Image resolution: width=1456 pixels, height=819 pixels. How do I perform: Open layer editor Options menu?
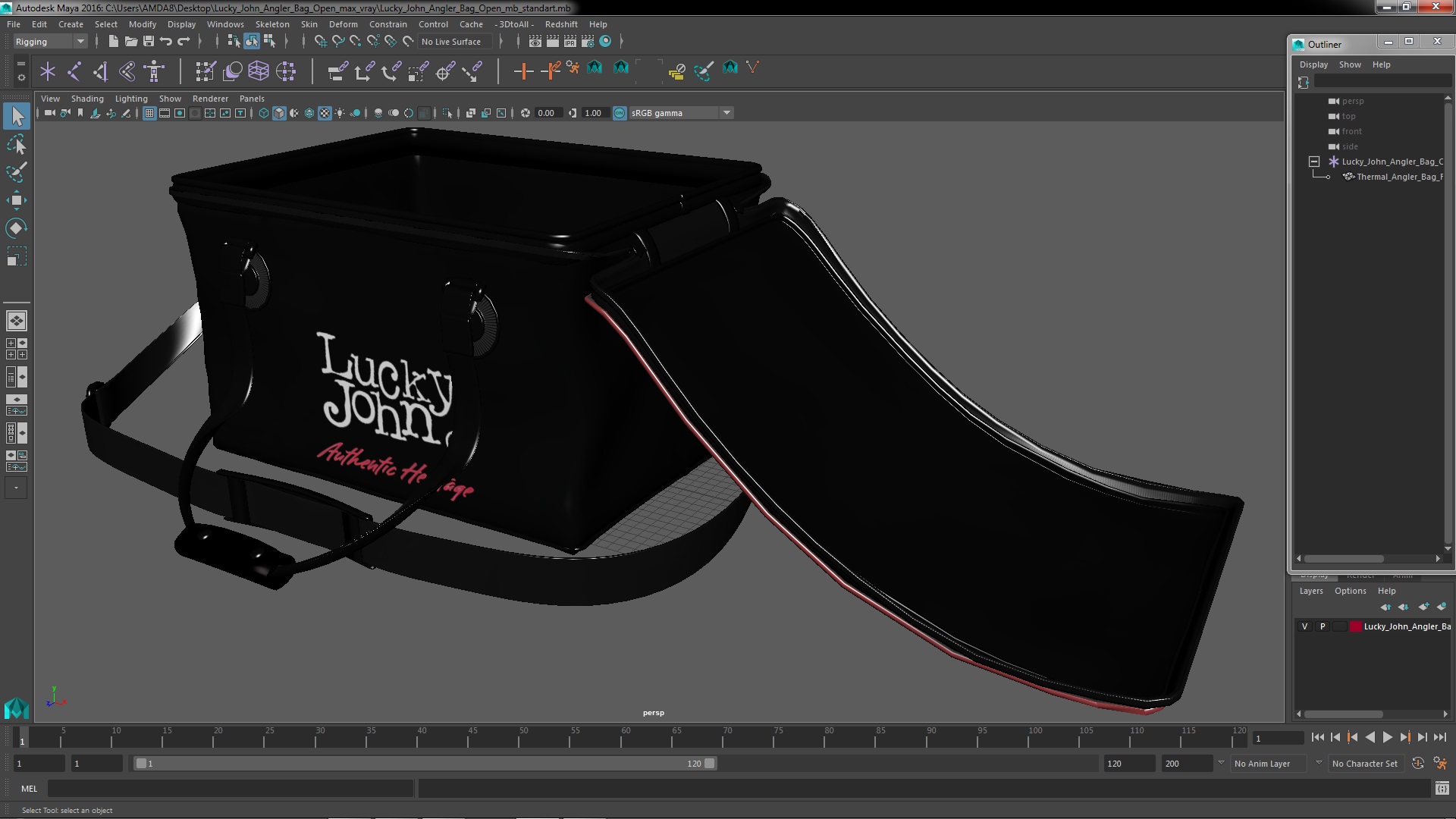(1350, 591)
